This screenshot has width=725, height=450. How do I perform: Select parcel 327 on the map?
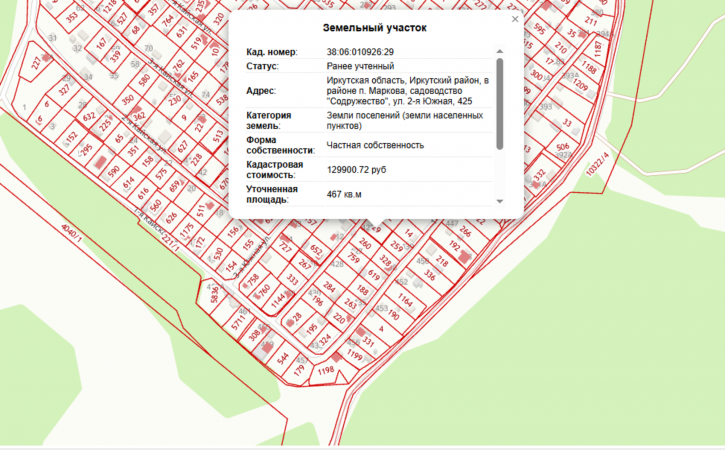64,89
